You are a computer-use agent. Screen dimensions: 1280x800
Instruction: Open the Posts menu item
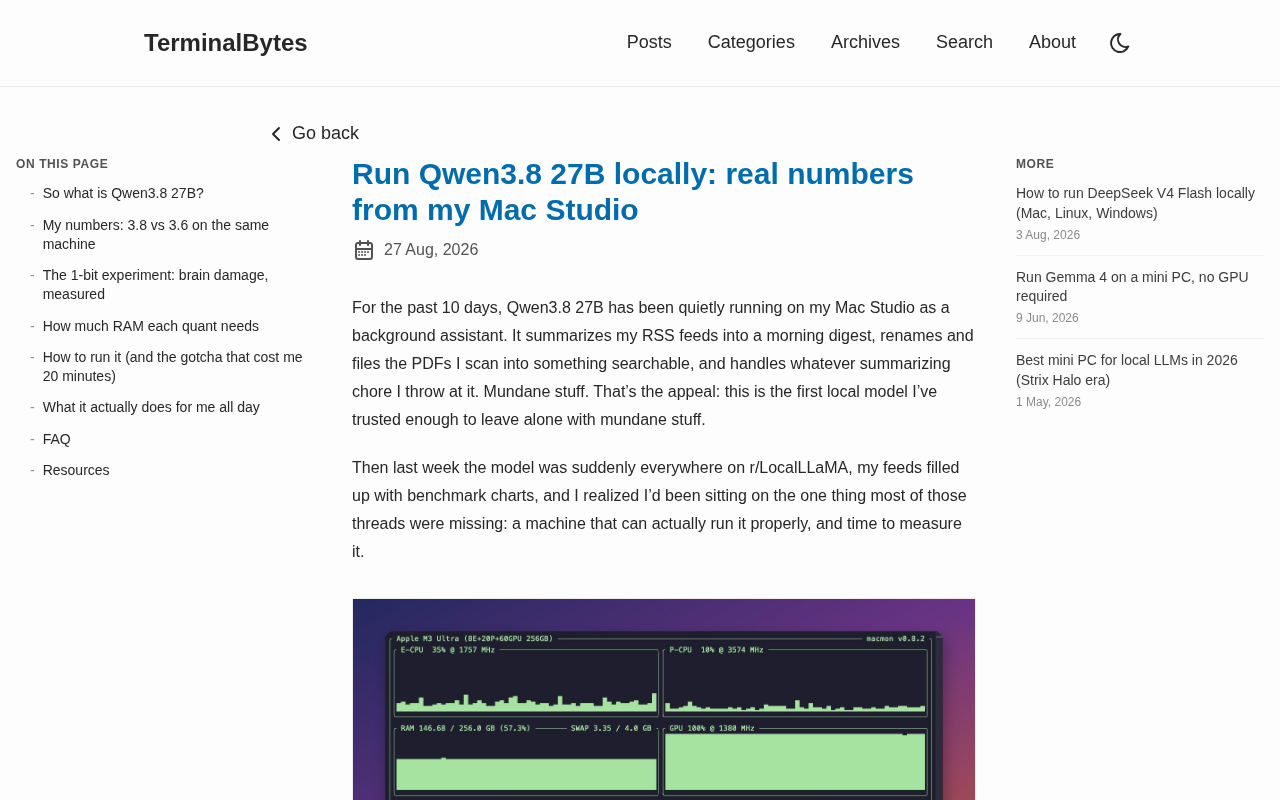click(649, 42)
